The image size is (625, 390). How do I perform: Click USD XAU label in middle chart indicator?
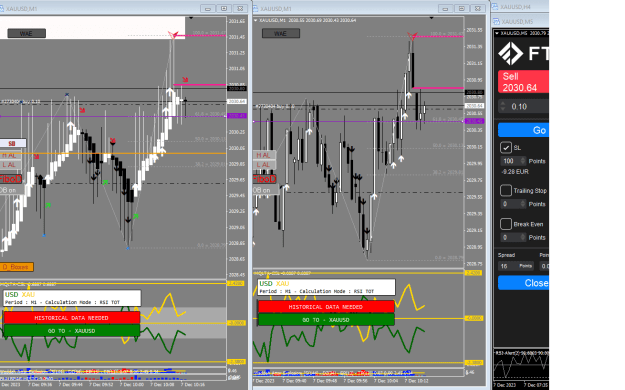click(x=274, y=284)
